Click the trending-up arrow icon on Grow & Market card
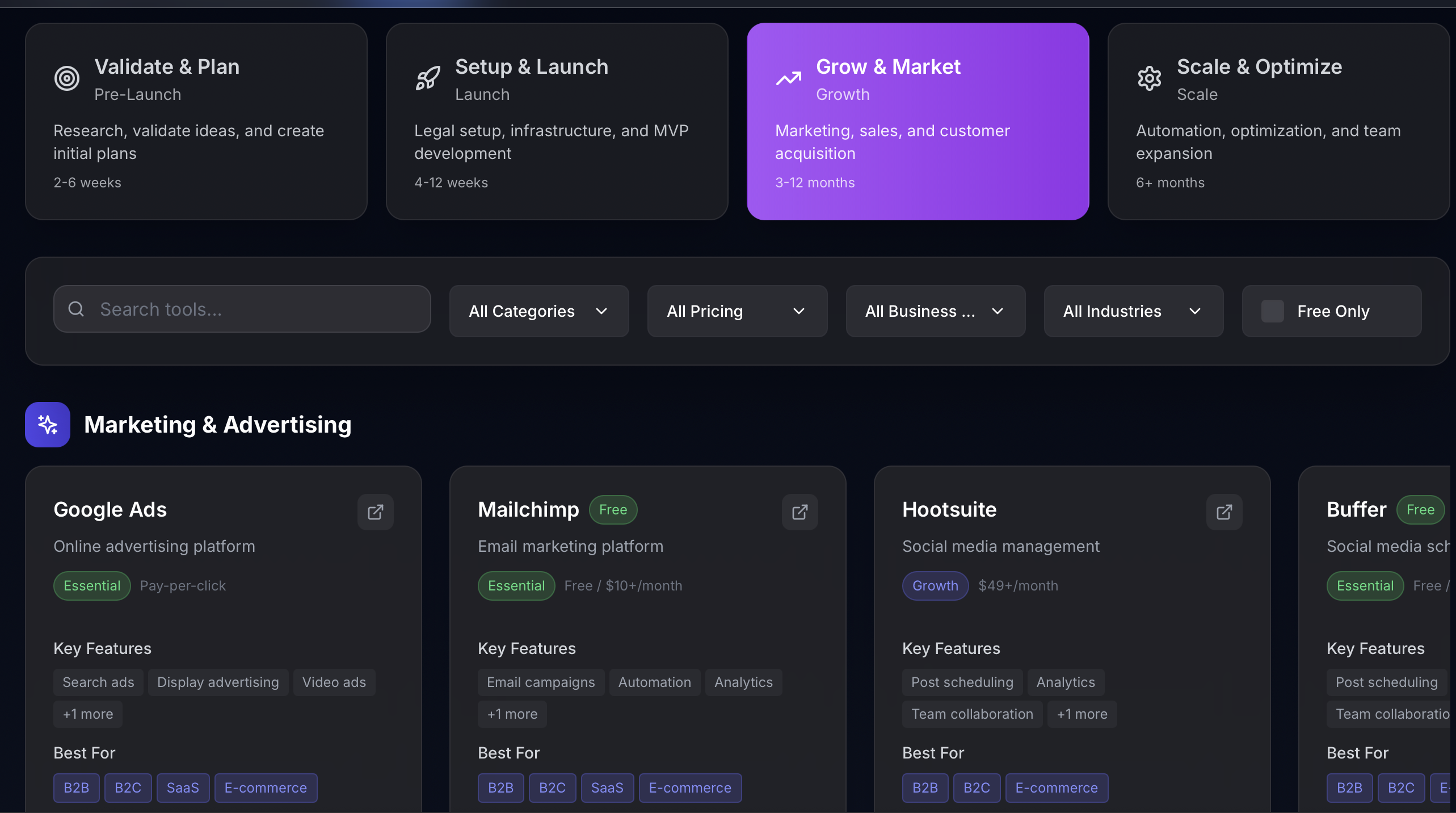Screen dimensions: 1456x813 (x=789, y=78)
